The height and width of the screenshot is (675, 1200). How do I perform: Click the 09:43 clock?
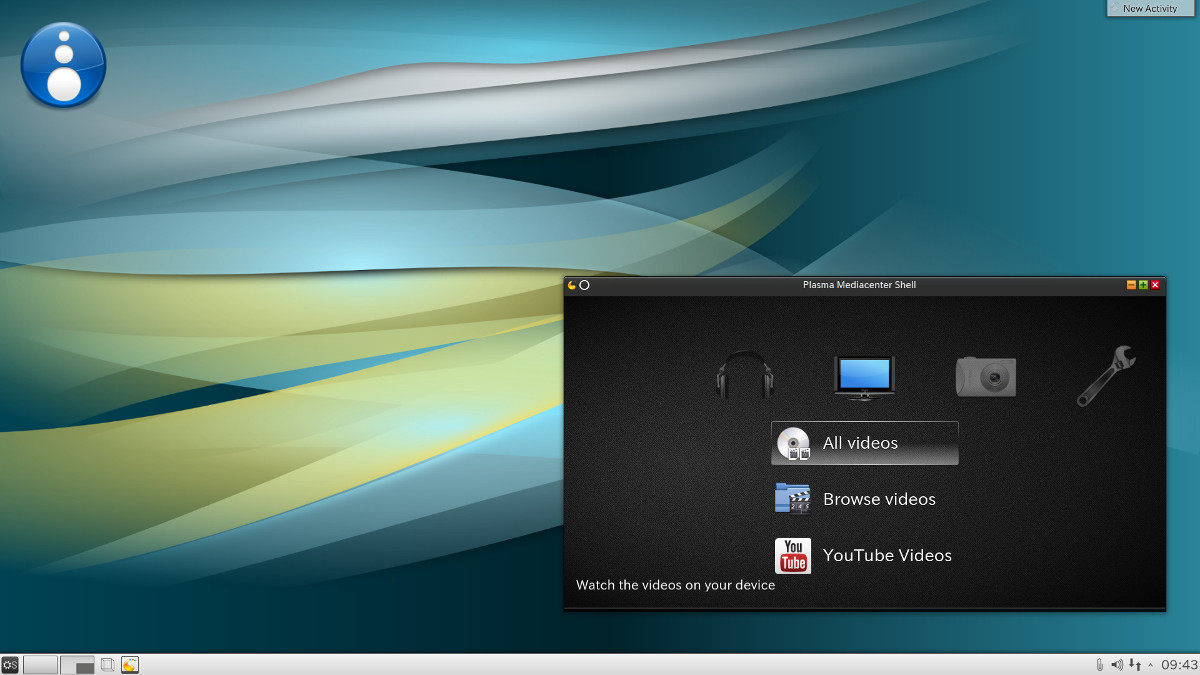coord(1179,664)
